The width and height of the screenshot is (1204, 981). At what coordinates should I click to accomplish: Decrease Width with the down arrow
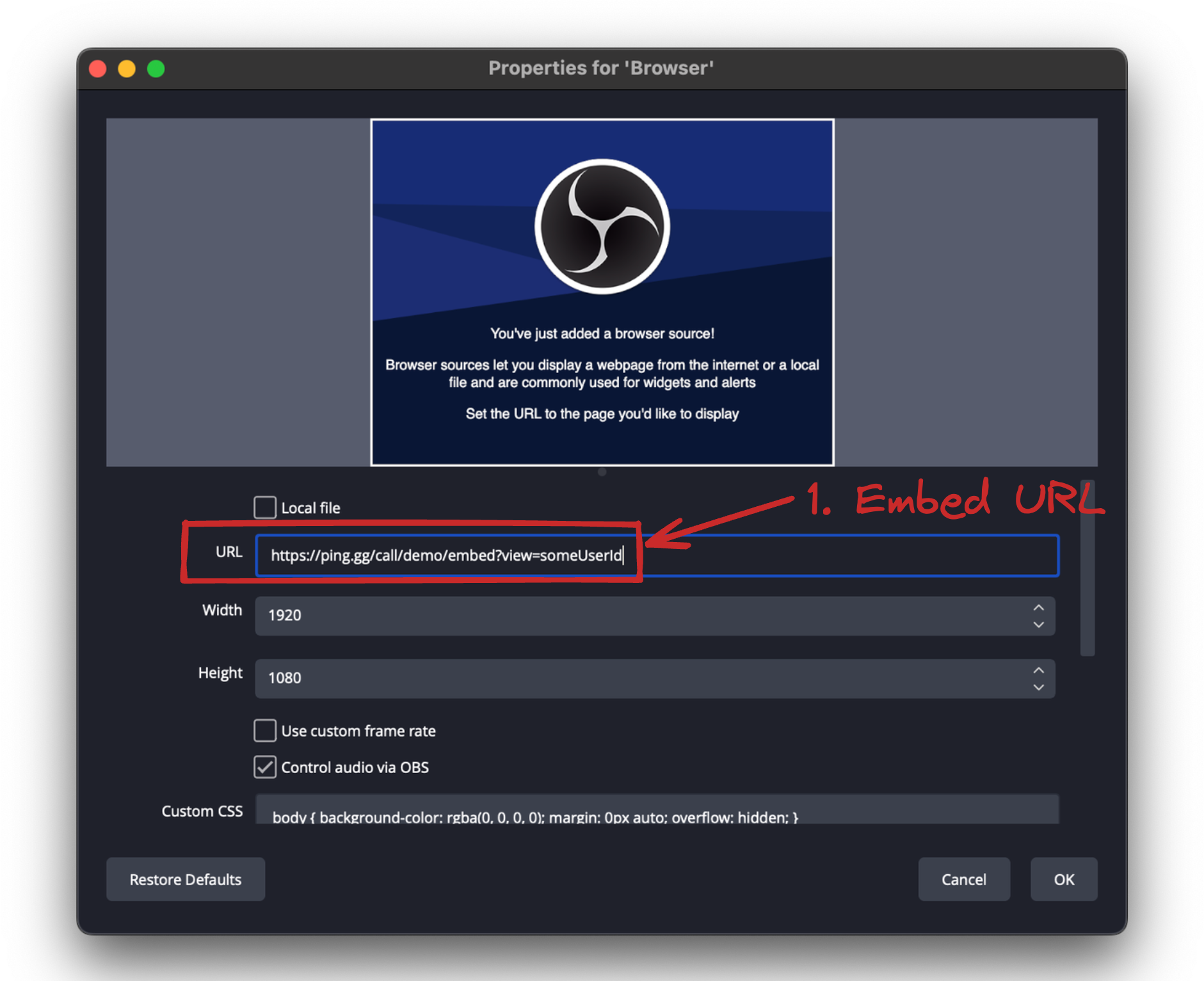[x=1038, y=625]
